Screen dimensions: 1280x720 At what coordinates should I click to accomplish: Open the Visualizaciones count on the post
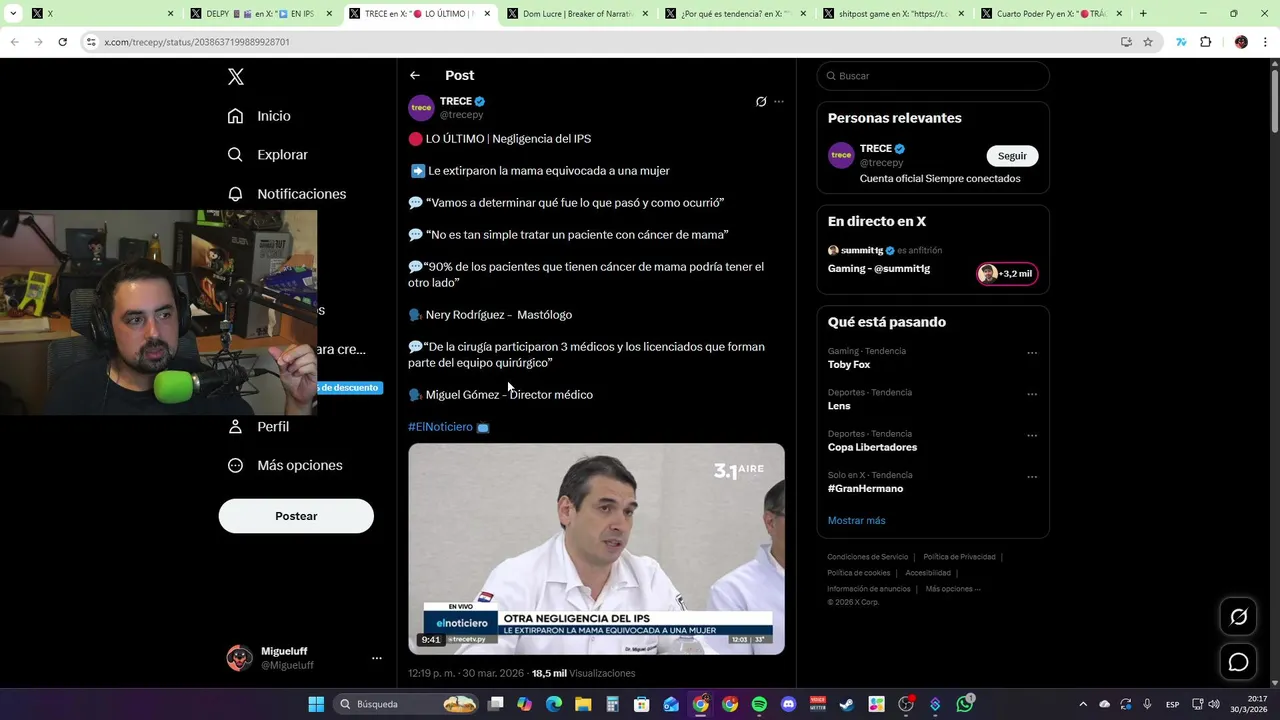tap(583, 674)
